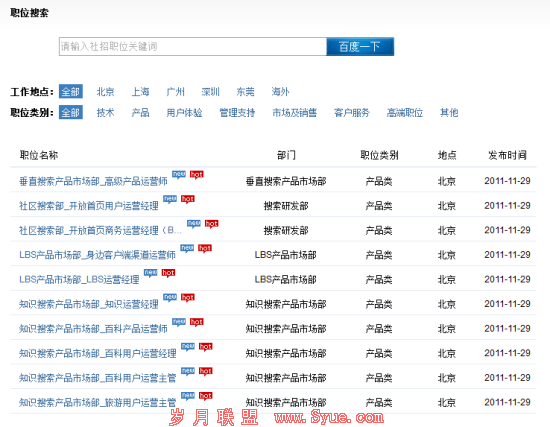Filter job category by 用户体验
Image resolution: width=550 pixels, height=427 pixels.
[x=184, y=113]
